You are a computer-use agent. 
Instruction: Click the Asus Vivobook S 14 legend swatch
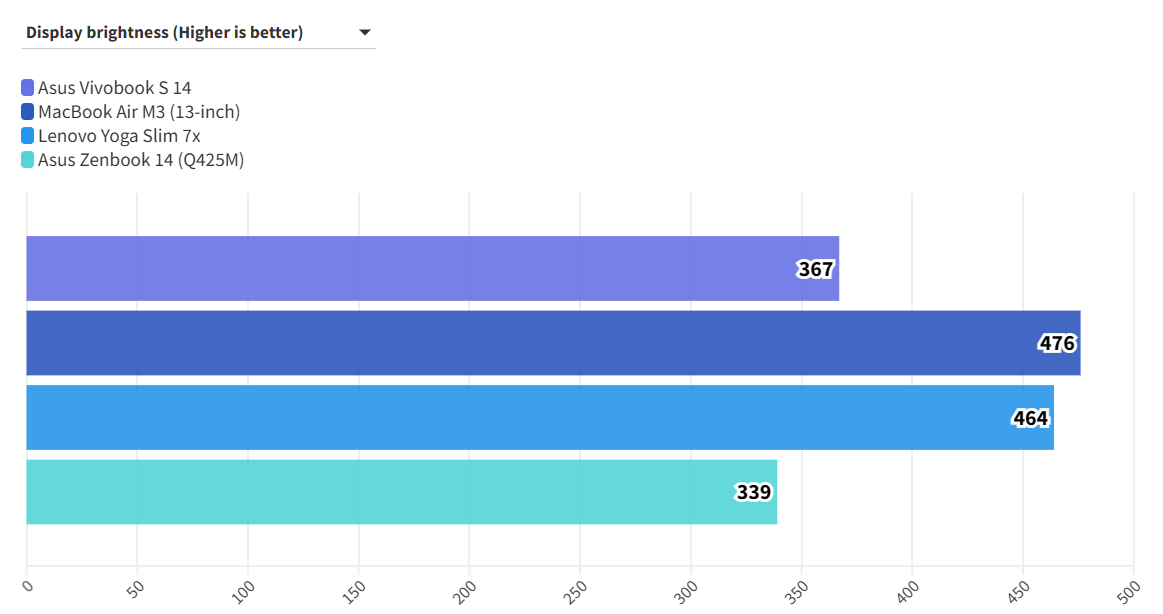pyautogui.click(x=27, y=88)
